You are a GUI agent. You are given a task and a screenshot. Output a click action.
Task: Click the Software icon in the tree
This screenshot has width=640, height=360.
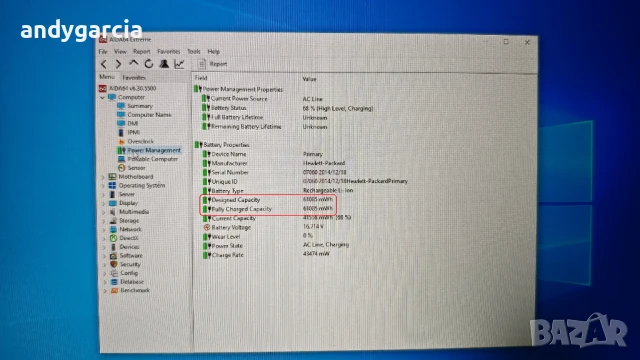click(x=113, y=256)
